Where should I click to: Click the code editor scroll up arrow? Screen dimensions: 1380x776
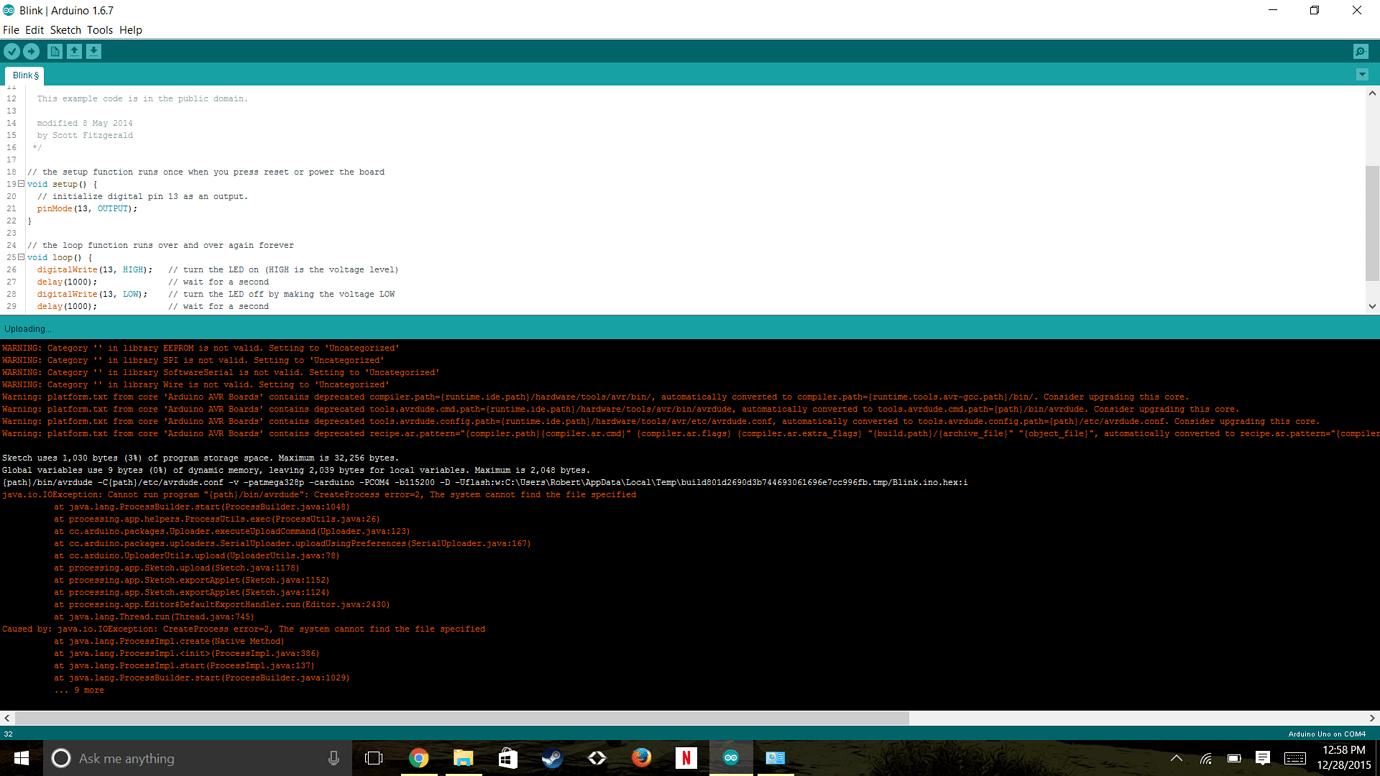tap(1372, 93)
